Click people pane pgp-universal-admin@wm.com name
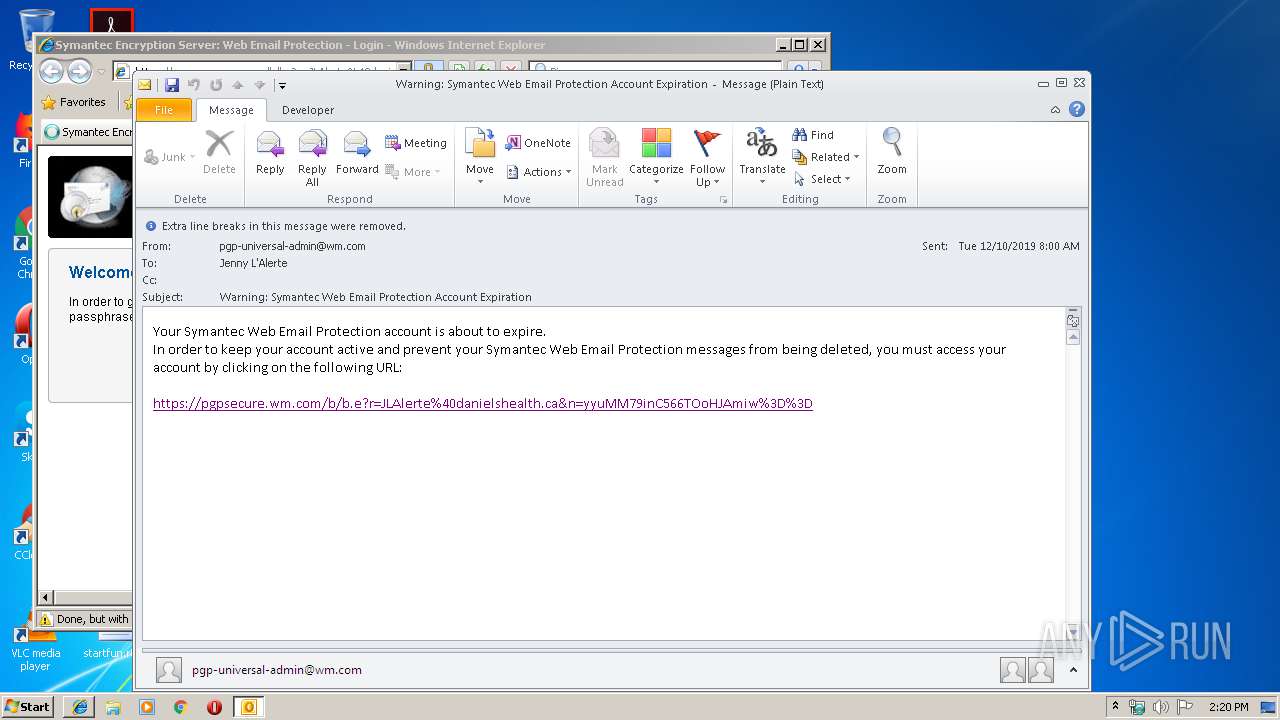 [x=277, y=670]
